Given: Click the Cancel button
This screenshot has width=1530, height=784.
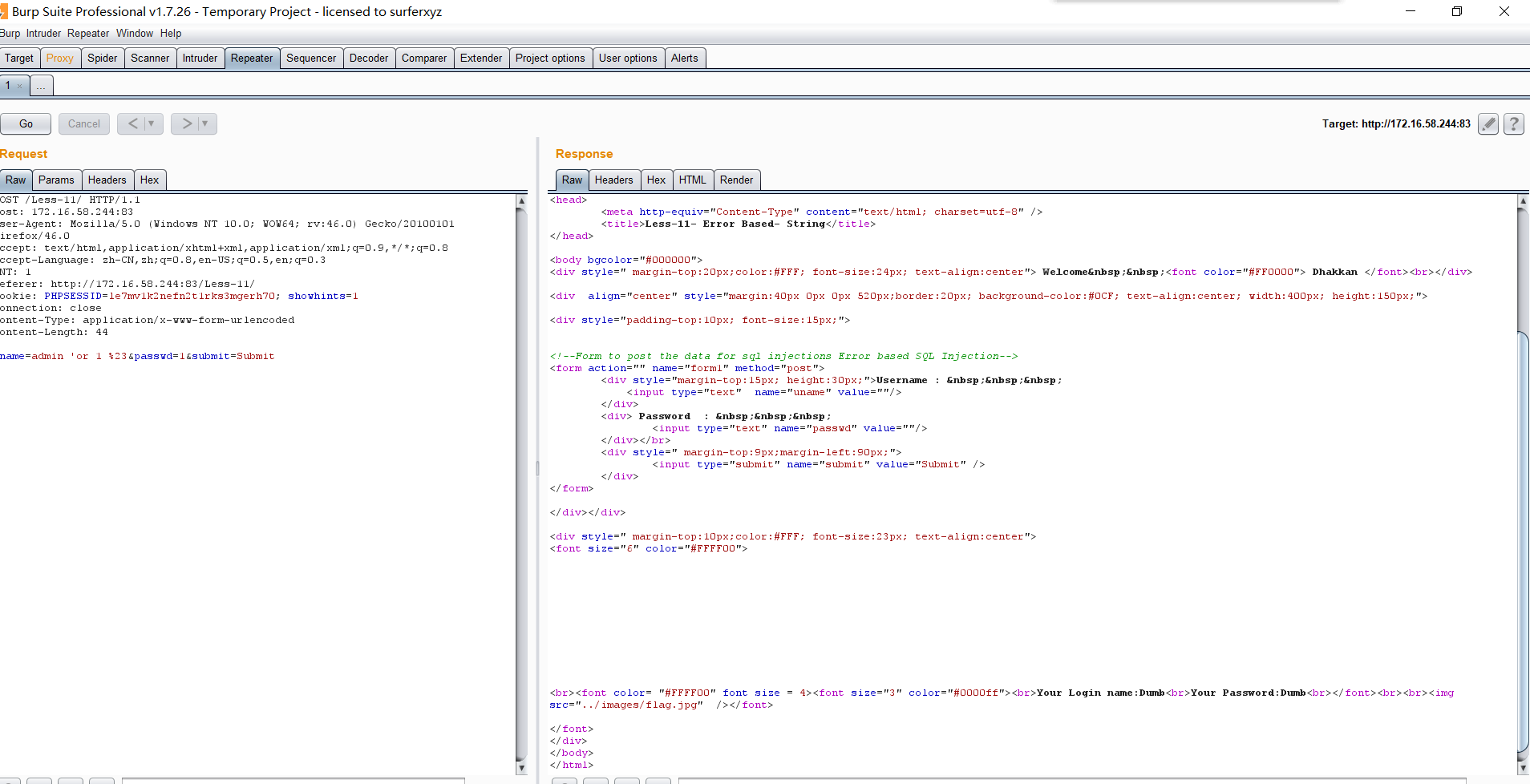Looking at the screenshot, I should pyautogui.click(x=84, y=123).
